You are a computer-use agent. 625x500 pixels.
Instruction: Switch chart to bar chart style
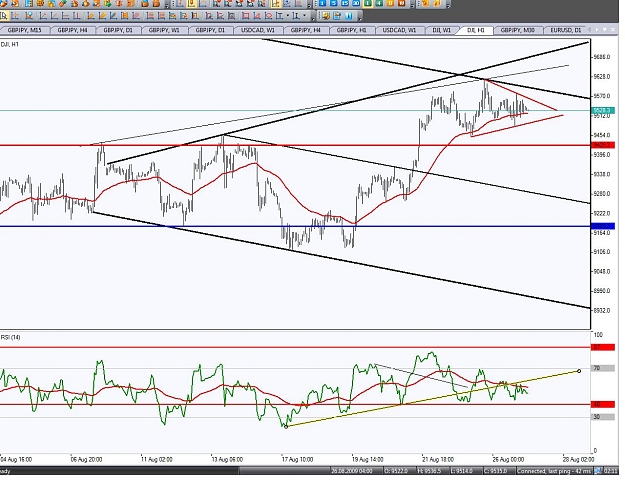pyautogui.click(x=180, y=4)
